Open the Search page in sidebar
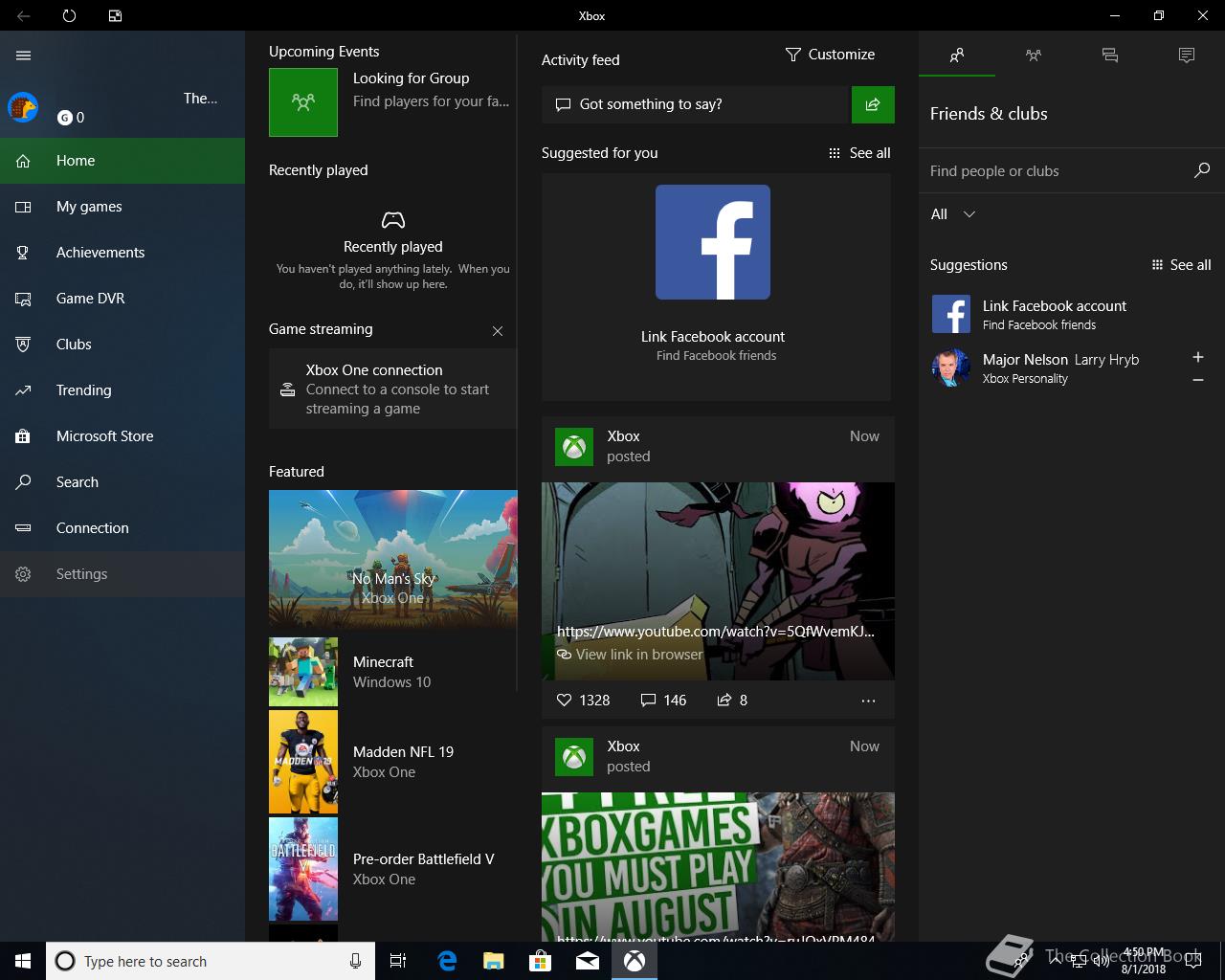1225x980 pixels. pyautogui.click(x=122, y=482)
